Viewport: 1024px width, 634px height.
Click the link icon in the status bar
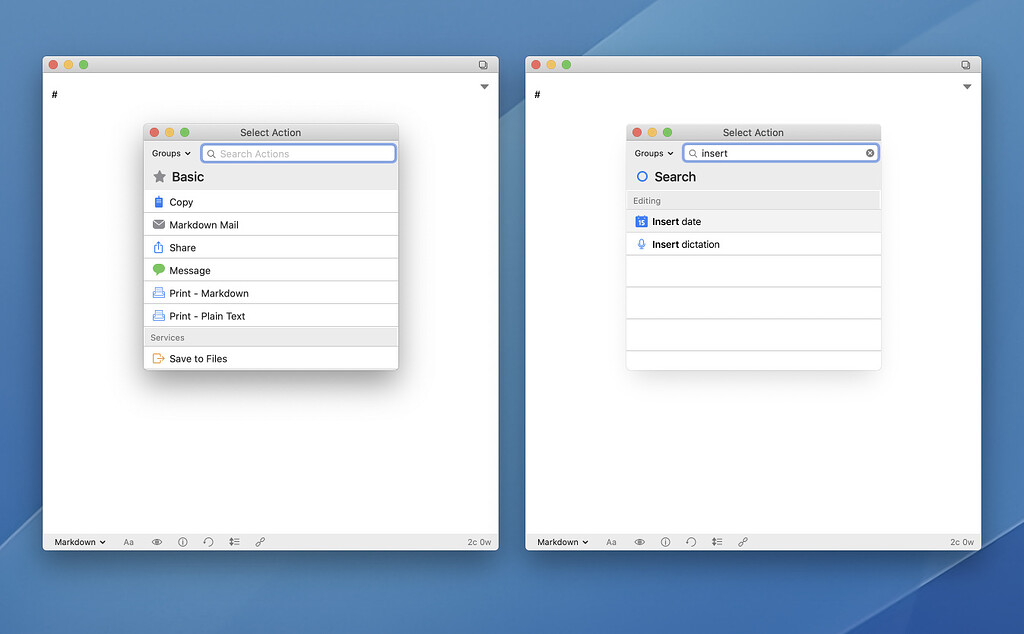[x=259, y=541]
